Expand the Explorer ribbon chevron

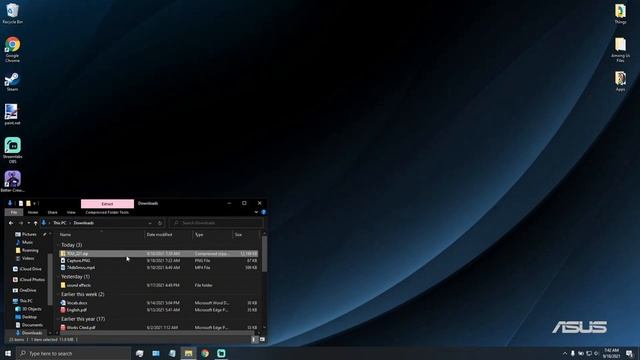pos(256,212)
